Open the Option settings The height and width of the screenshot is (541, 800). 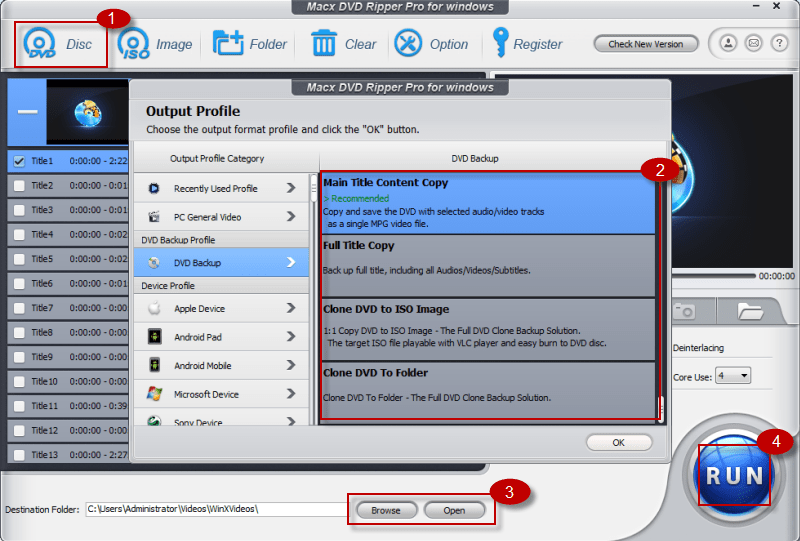tap(408, 43)
